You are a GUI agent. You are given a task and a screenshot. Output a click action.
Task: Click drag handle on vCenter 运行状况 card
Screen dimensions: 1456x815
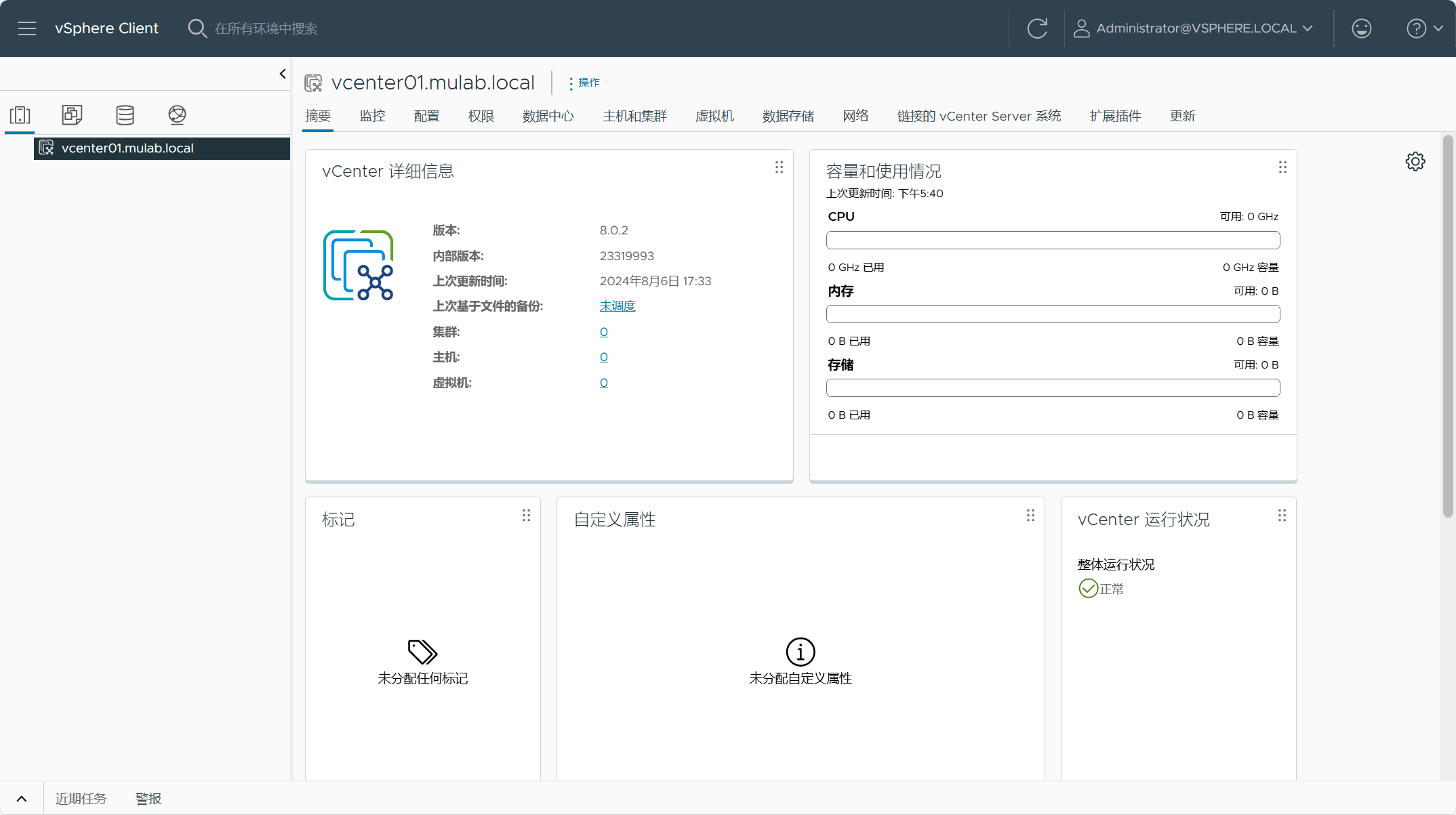(1282, 516)
